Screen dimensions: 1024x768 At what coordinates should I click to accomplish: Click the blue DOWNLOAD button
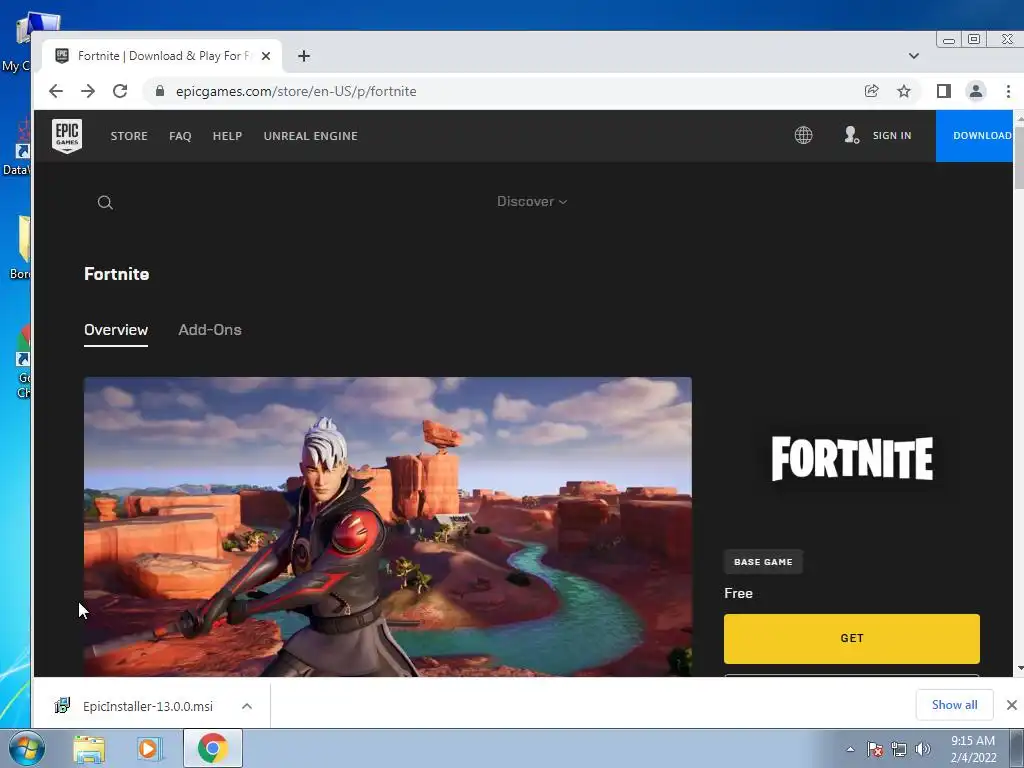(x=974, y=136)
